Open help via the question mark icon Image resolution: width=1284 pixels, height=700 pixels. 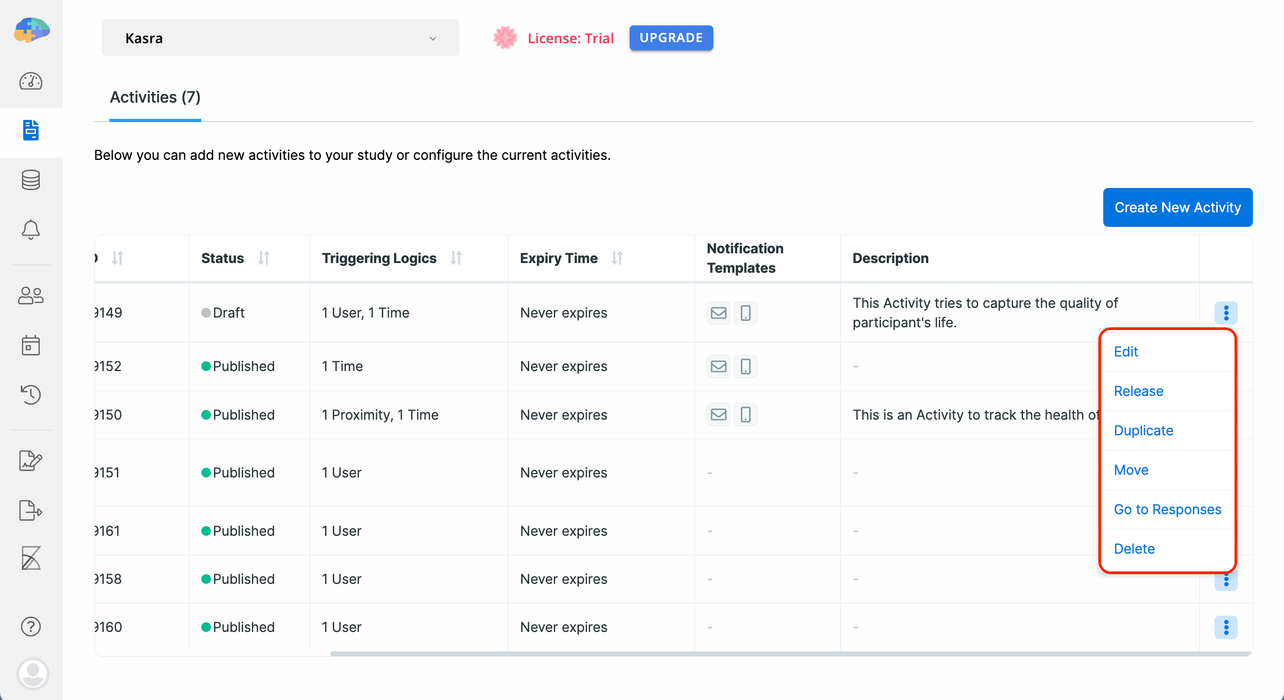(x=31, y=626)
